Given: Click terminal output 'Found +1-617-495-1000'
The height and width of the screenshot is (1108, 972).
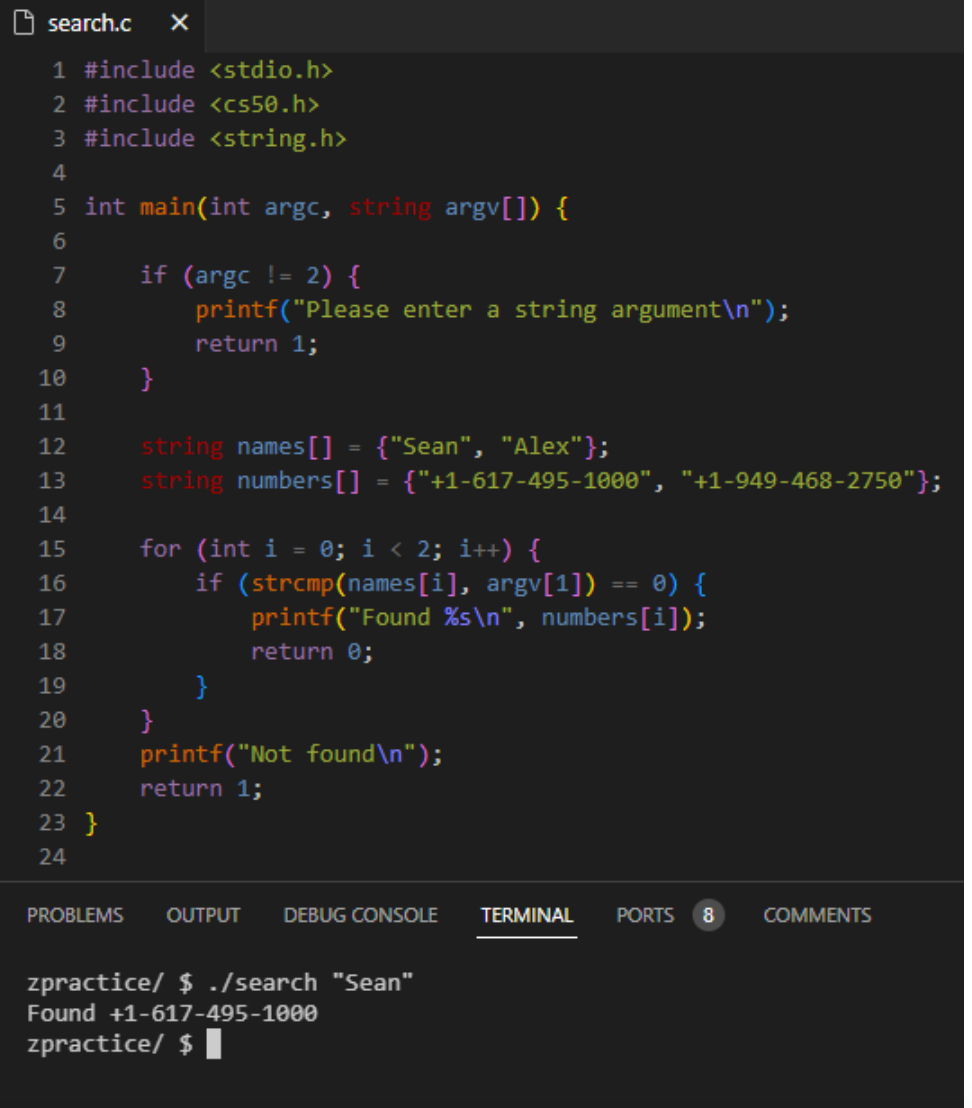Looking at the screenshot, I should tap(172, 1013).
